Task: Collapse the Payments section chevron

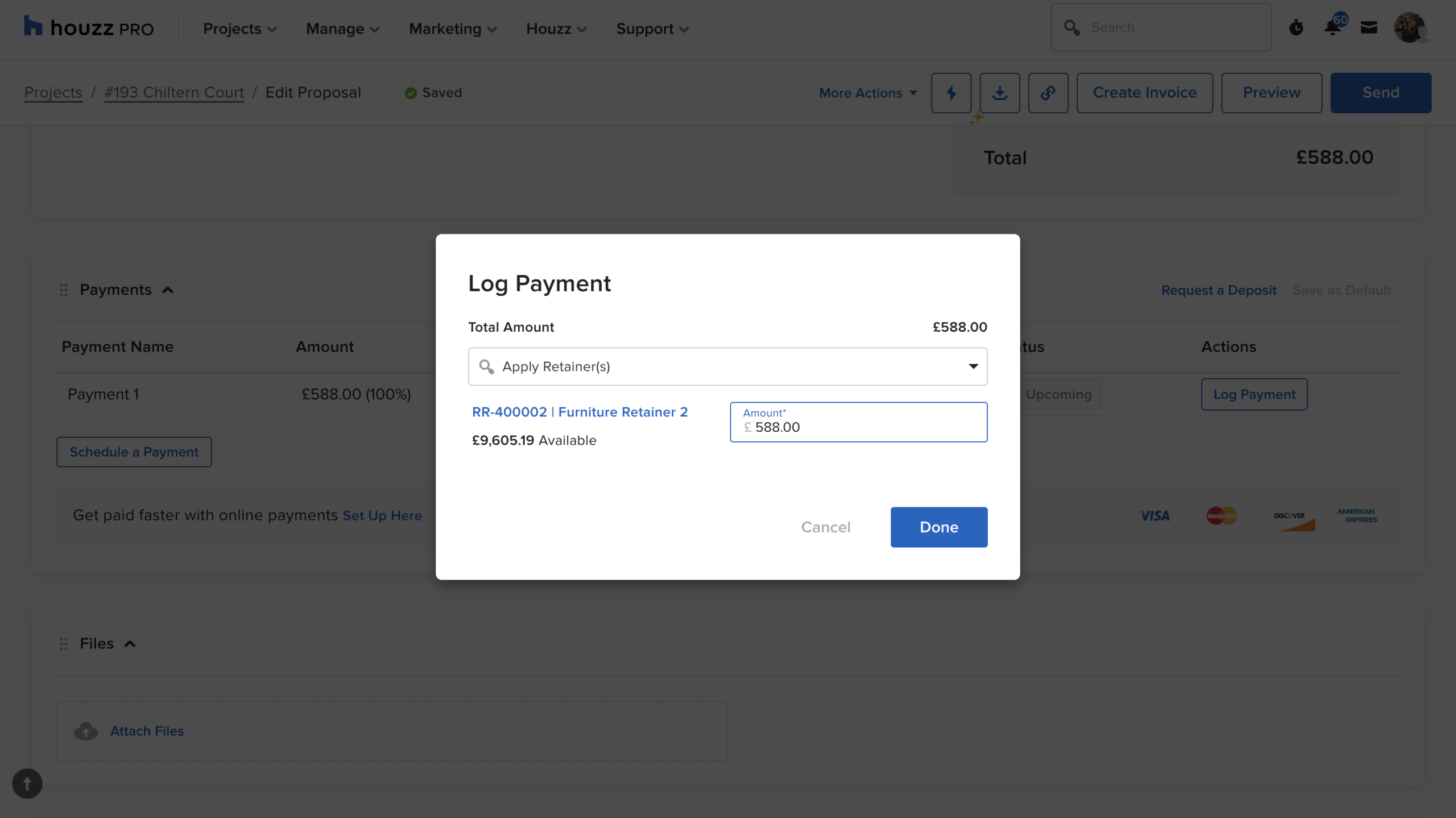Action: 168,290
